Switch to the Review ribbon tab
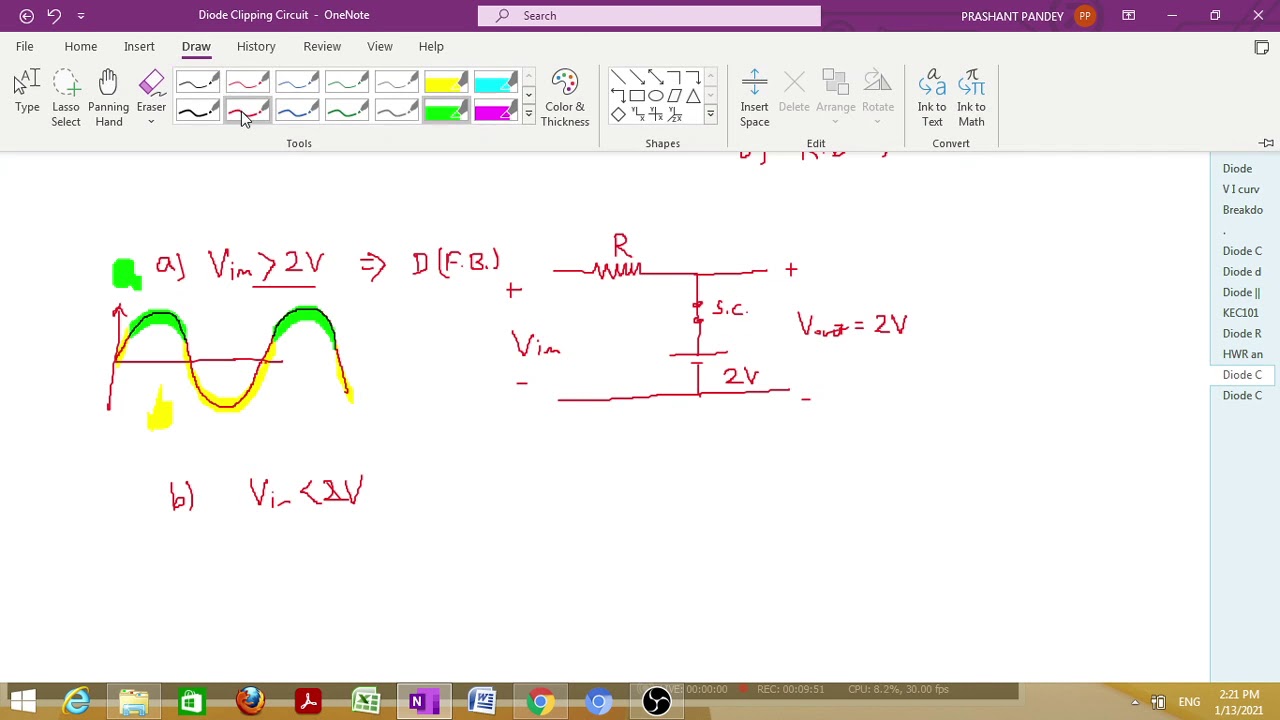This screenshot has width=1280, height=720. tap(322, 46)
